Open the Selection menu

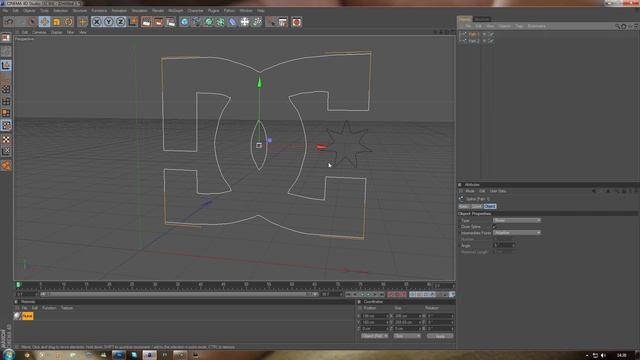point(60,11)
